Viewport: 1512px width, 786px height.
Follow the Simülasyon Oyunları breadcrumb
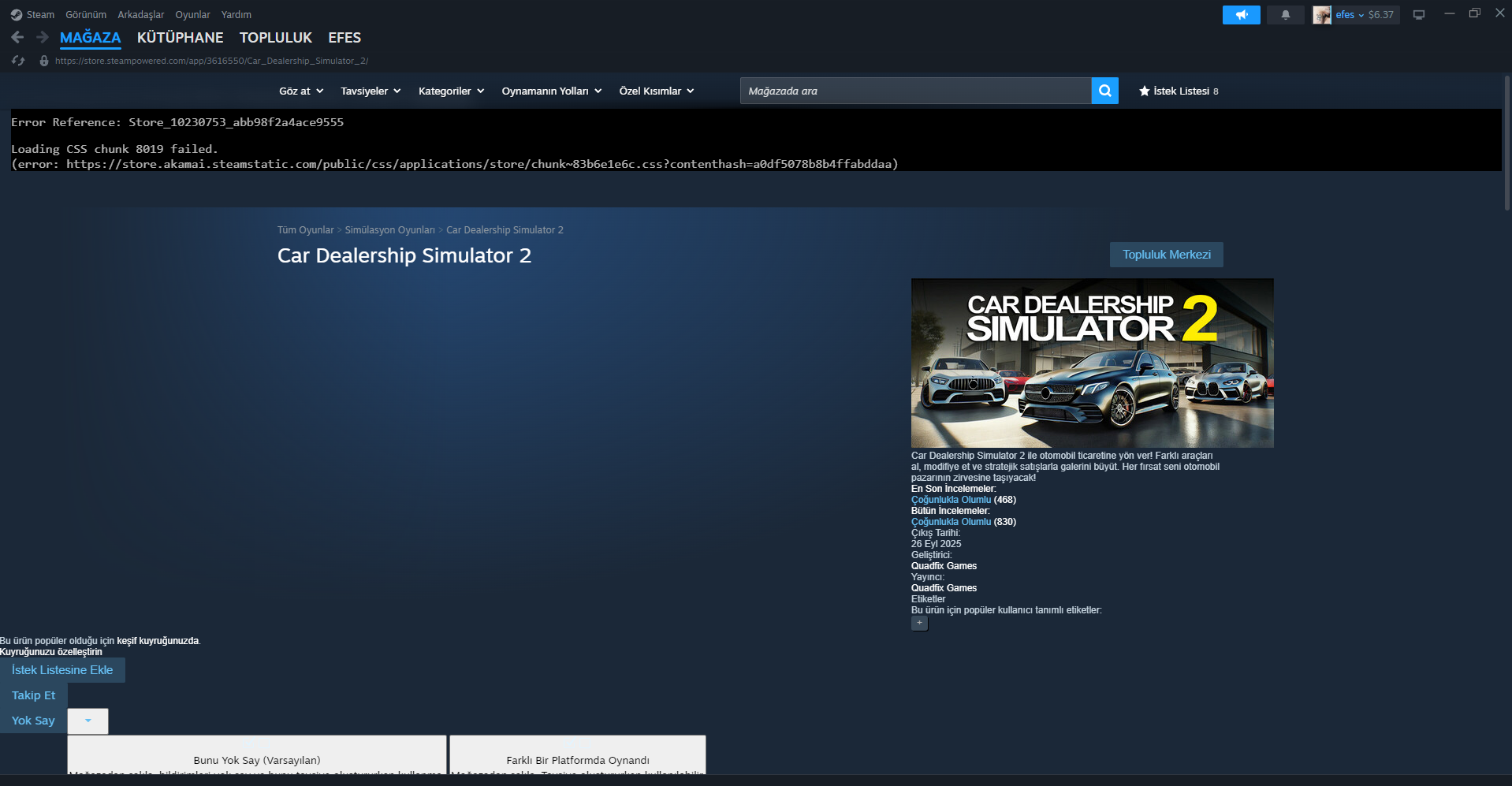point(390,230)
